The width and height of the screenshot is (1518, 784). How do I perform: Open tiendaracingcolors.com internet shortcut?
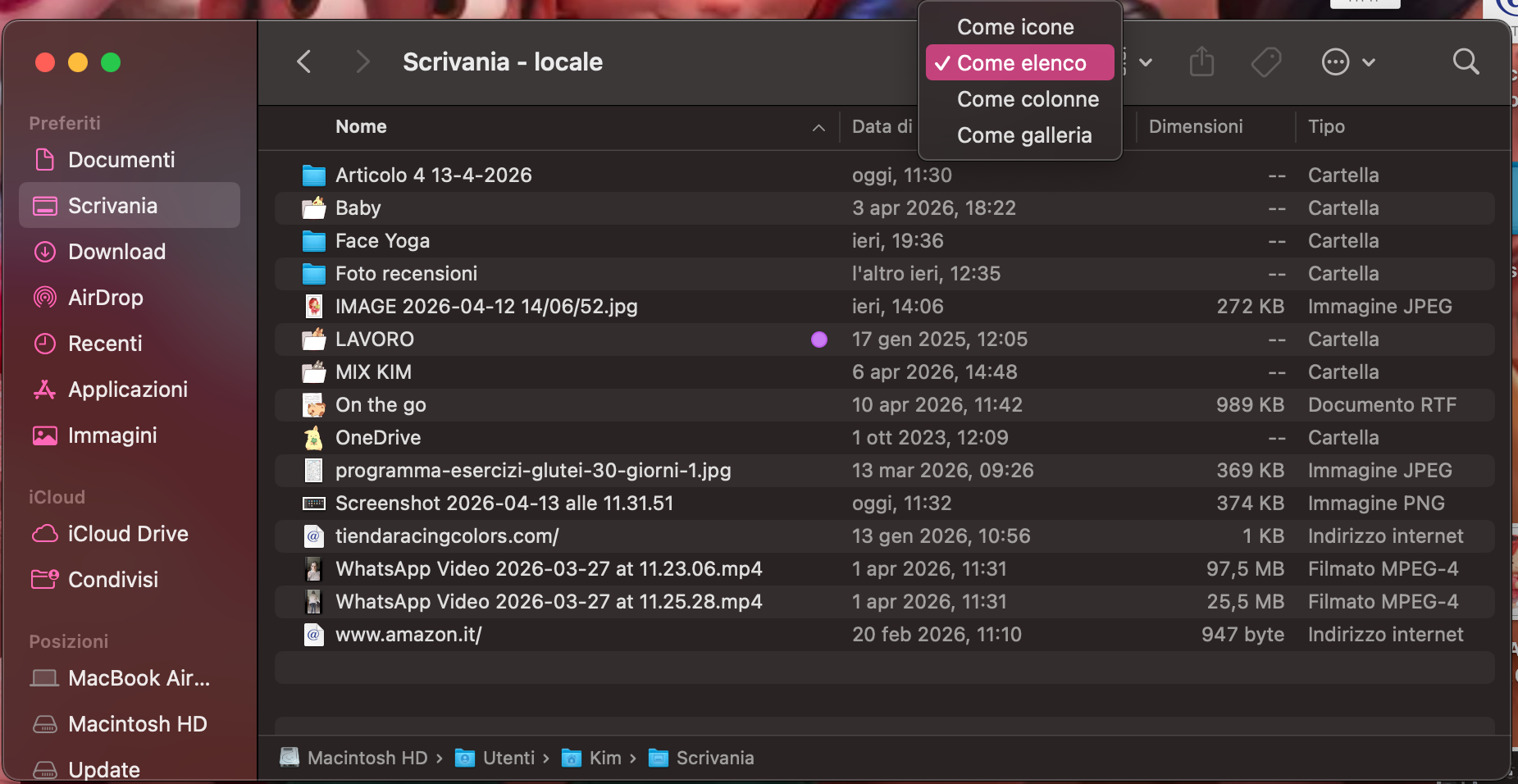(447, 536)
